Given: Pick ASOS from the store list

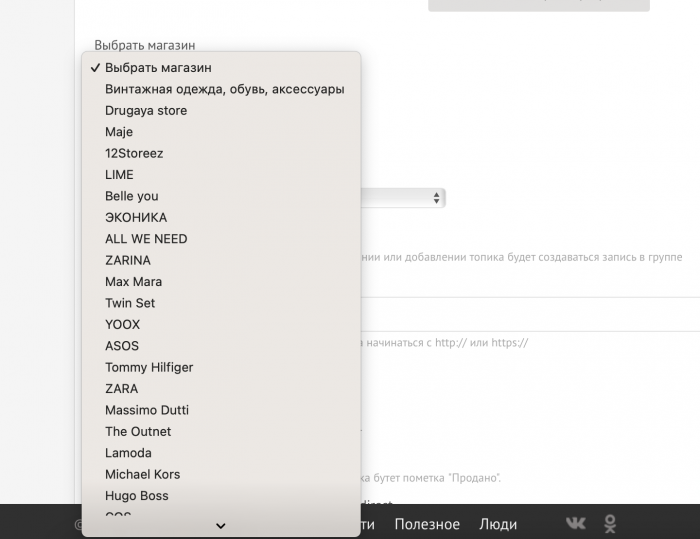Looking at the screenshot, I should coord(221,346).
